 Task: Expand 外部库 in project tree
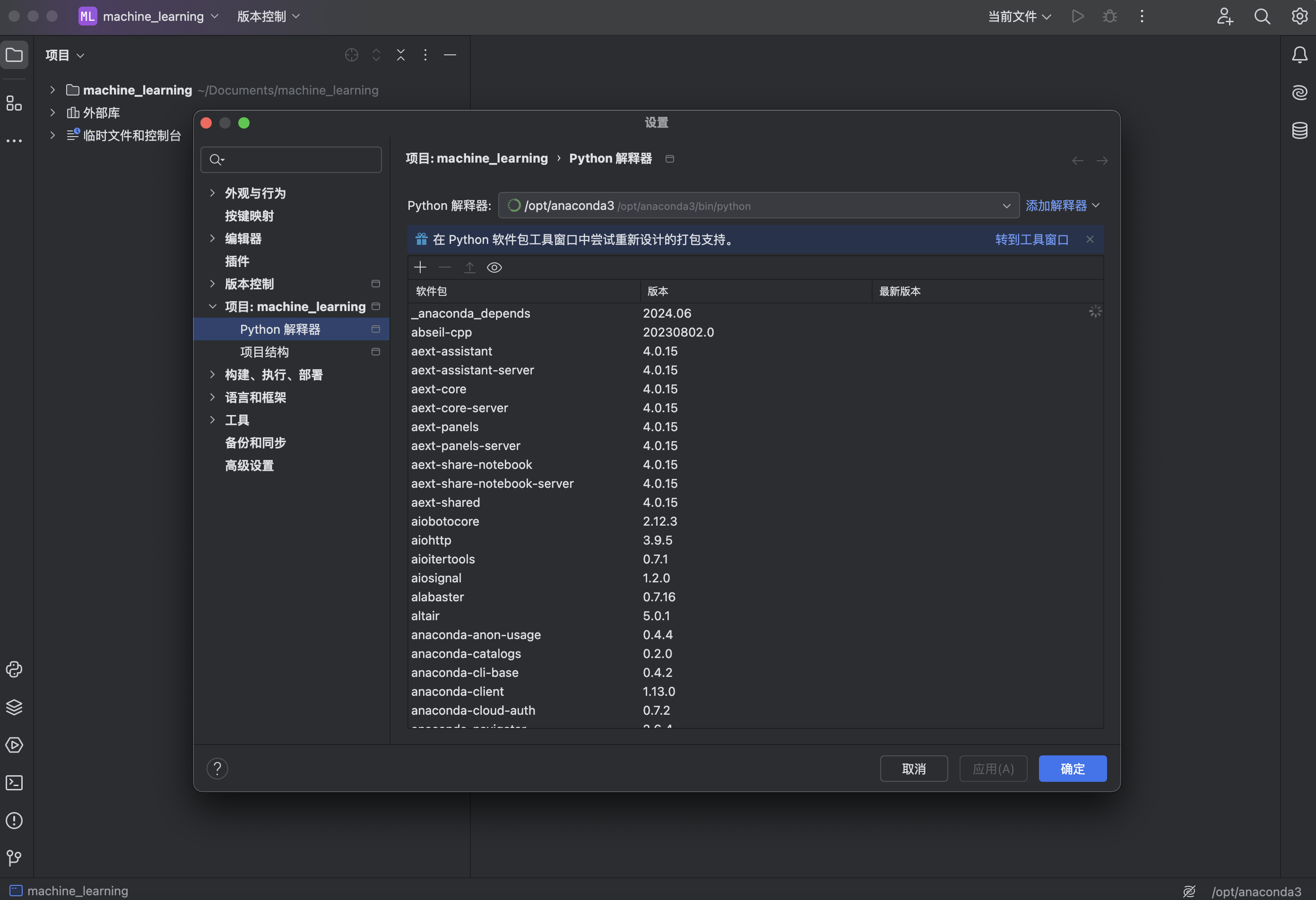tap(52, 112)
